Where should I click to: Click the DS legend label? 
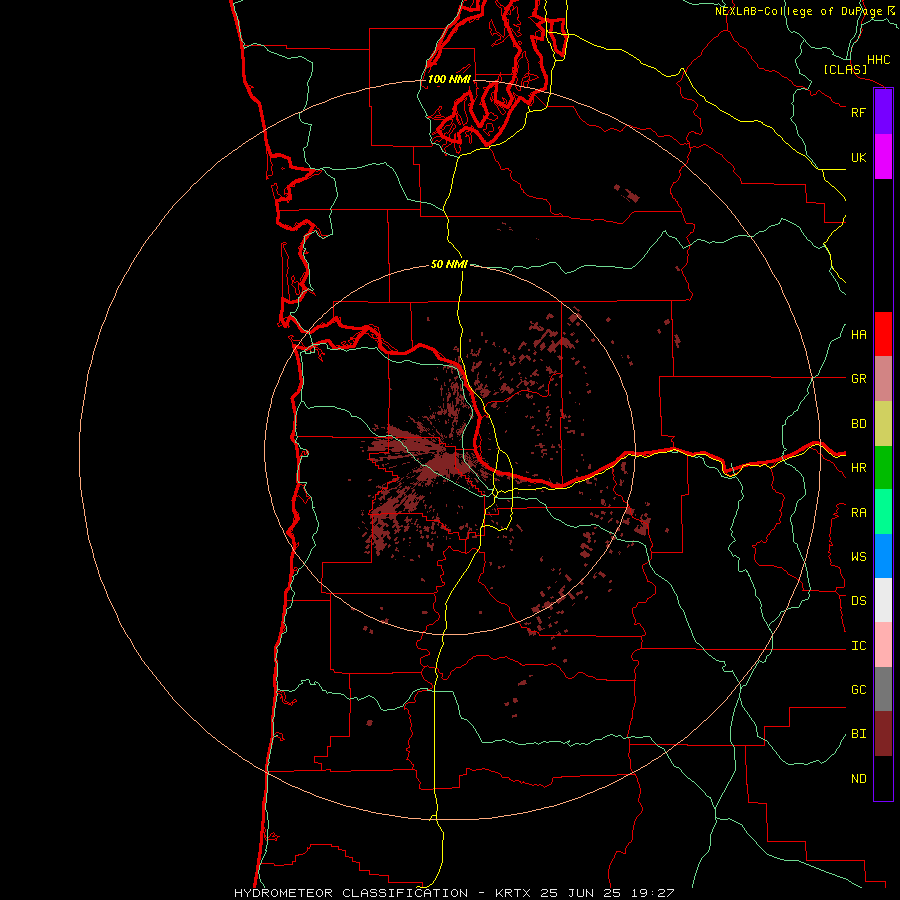point(858,601)
